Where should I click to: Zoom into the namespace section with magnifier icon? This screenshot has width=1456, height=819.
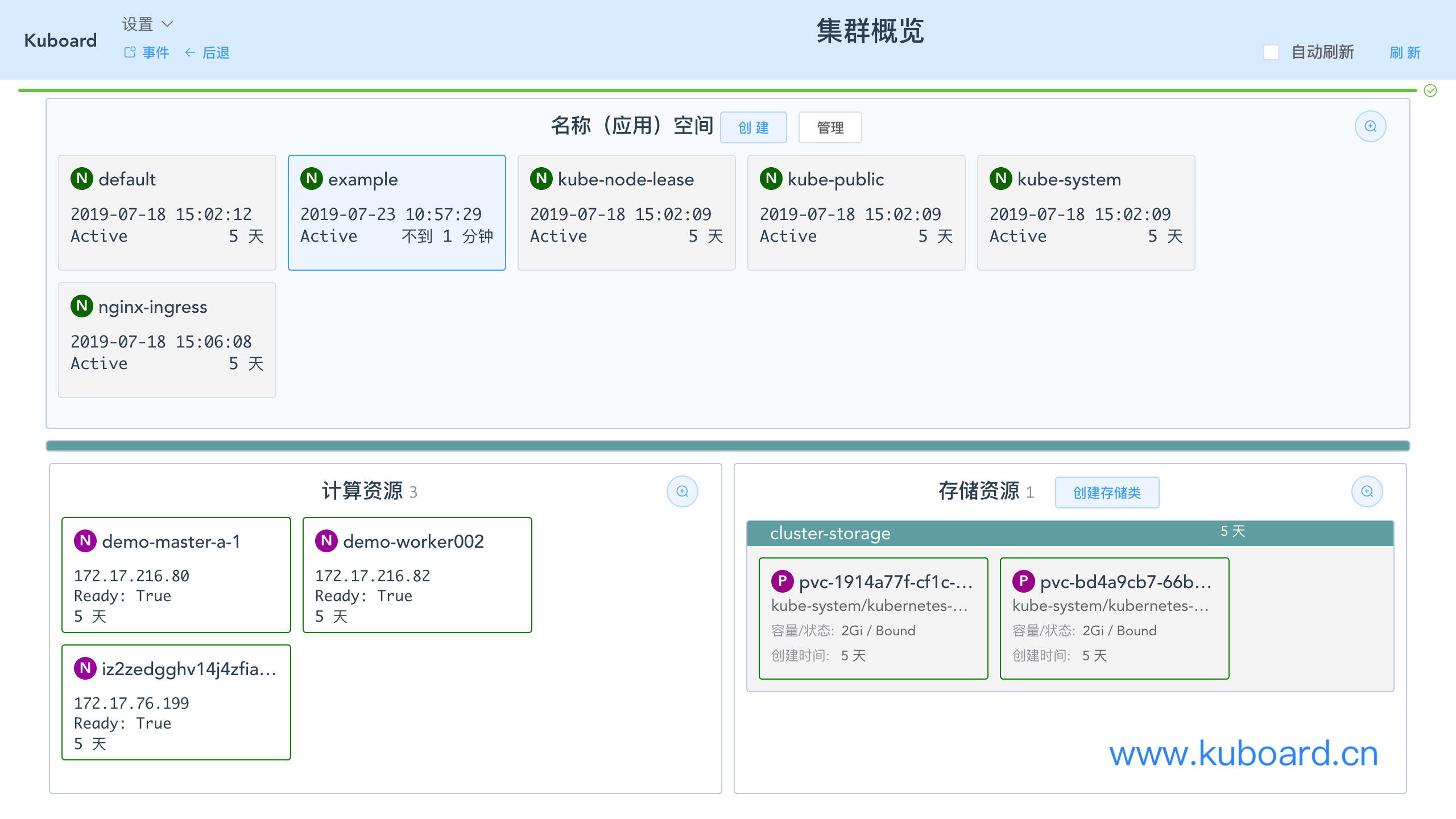pos(1371,126)
